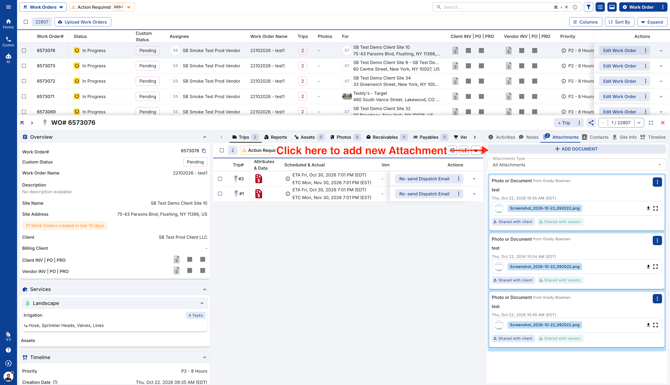Click the ADD DOCUMENT button

[x=577, y=149]
